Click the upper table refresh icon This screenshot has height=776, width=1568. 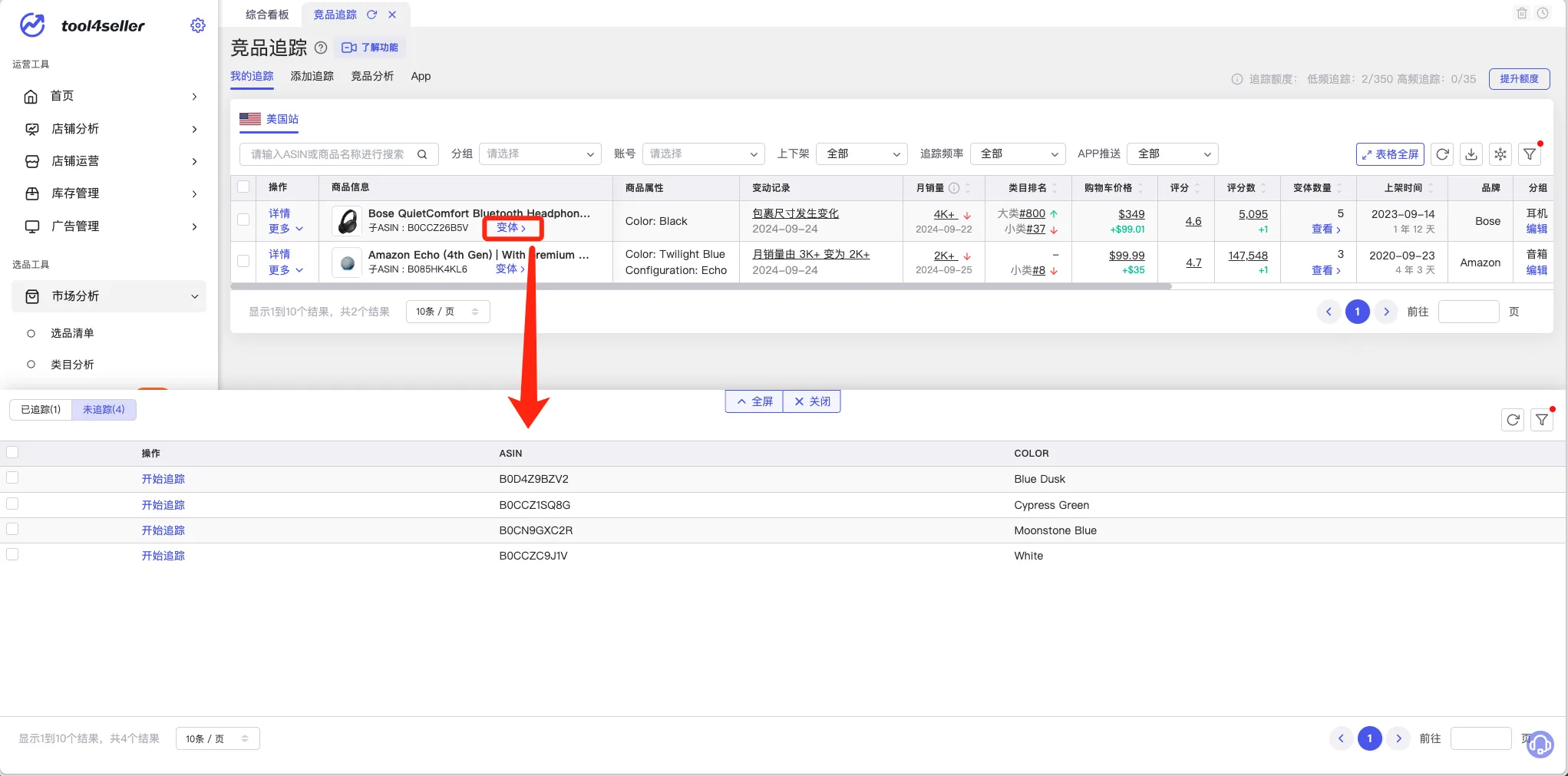(1442, 154)
